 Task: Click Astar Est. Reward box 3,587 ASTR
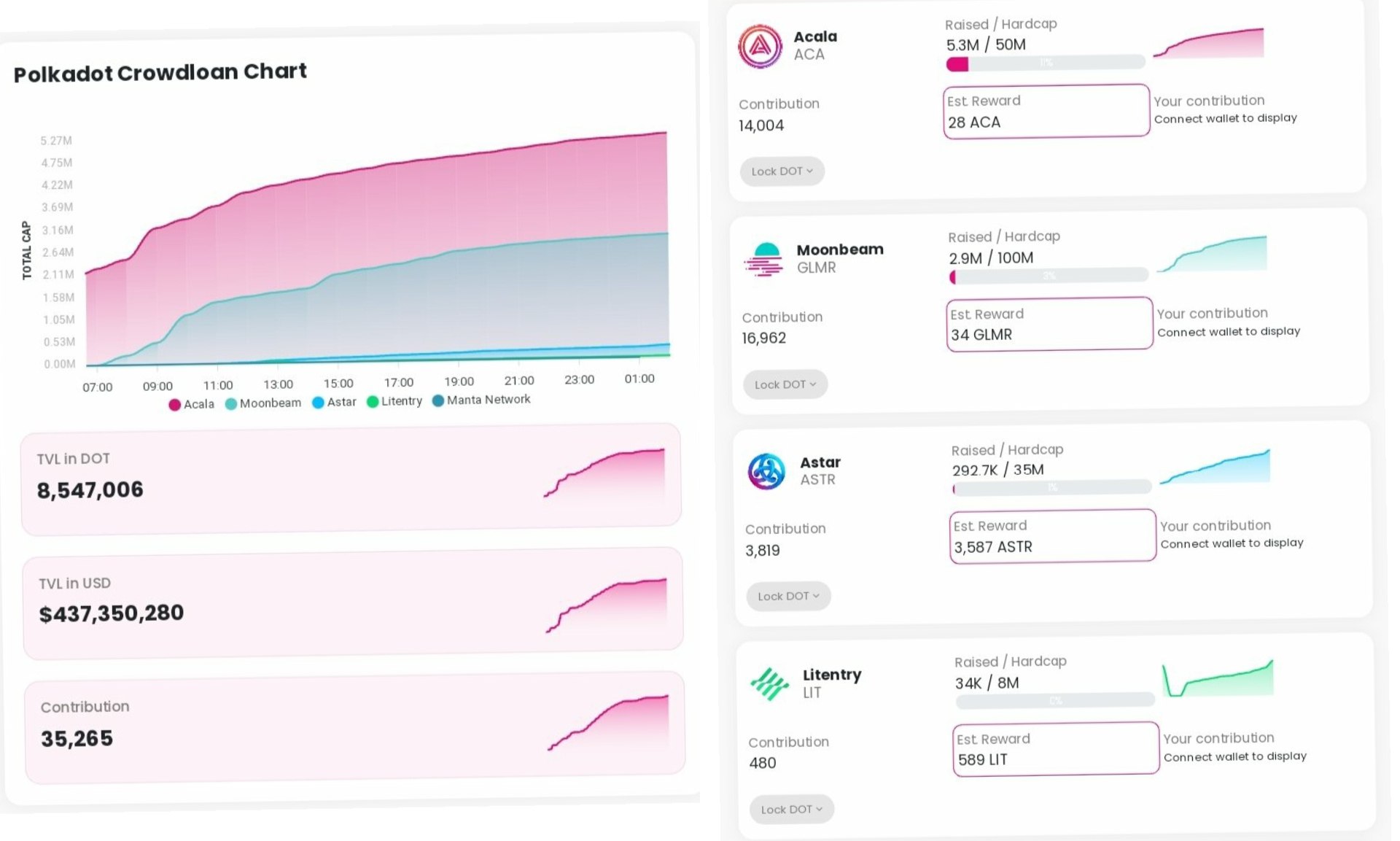click(1053, 535)
